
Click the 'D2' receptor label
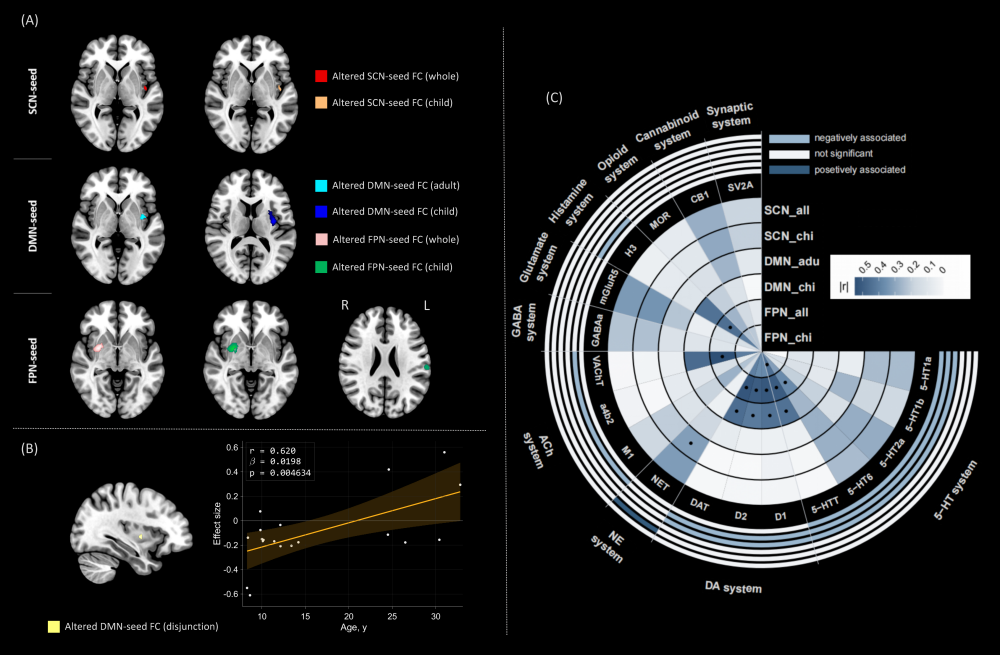pyautogui.click(x=740, y=515)
